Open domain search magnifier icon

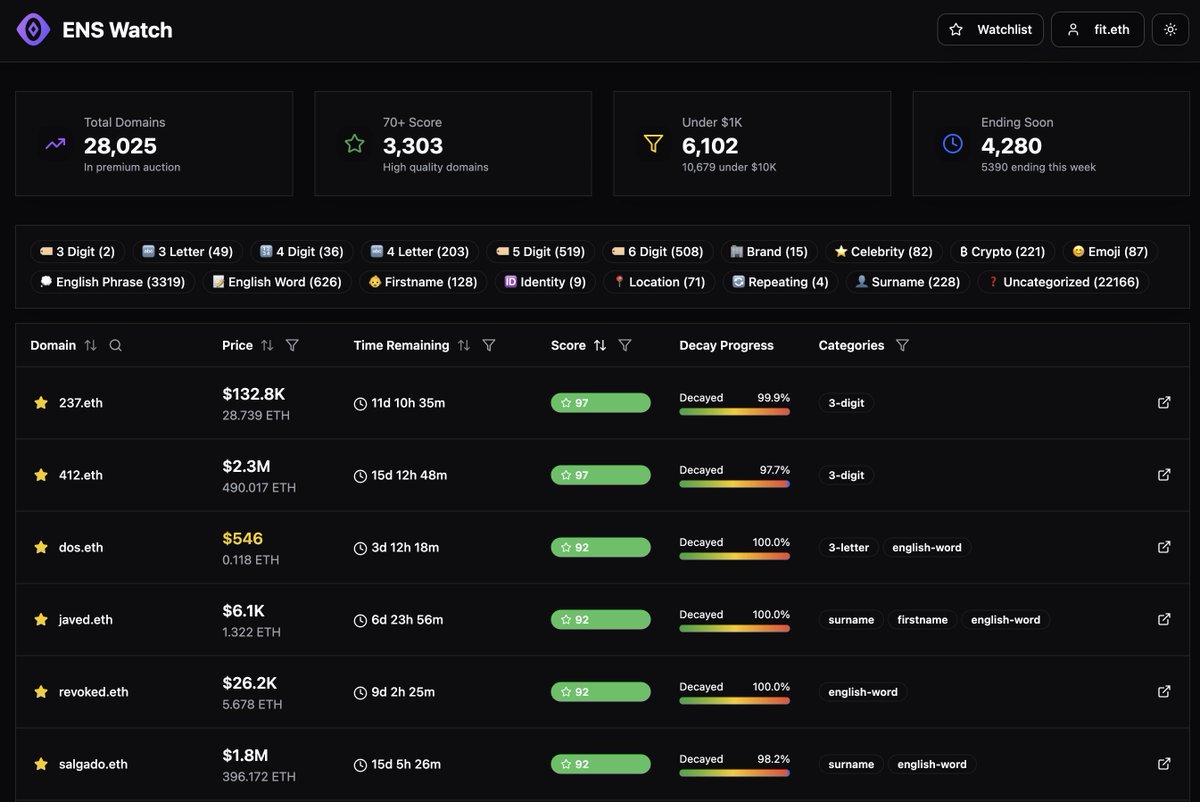[x=116, y=345]
